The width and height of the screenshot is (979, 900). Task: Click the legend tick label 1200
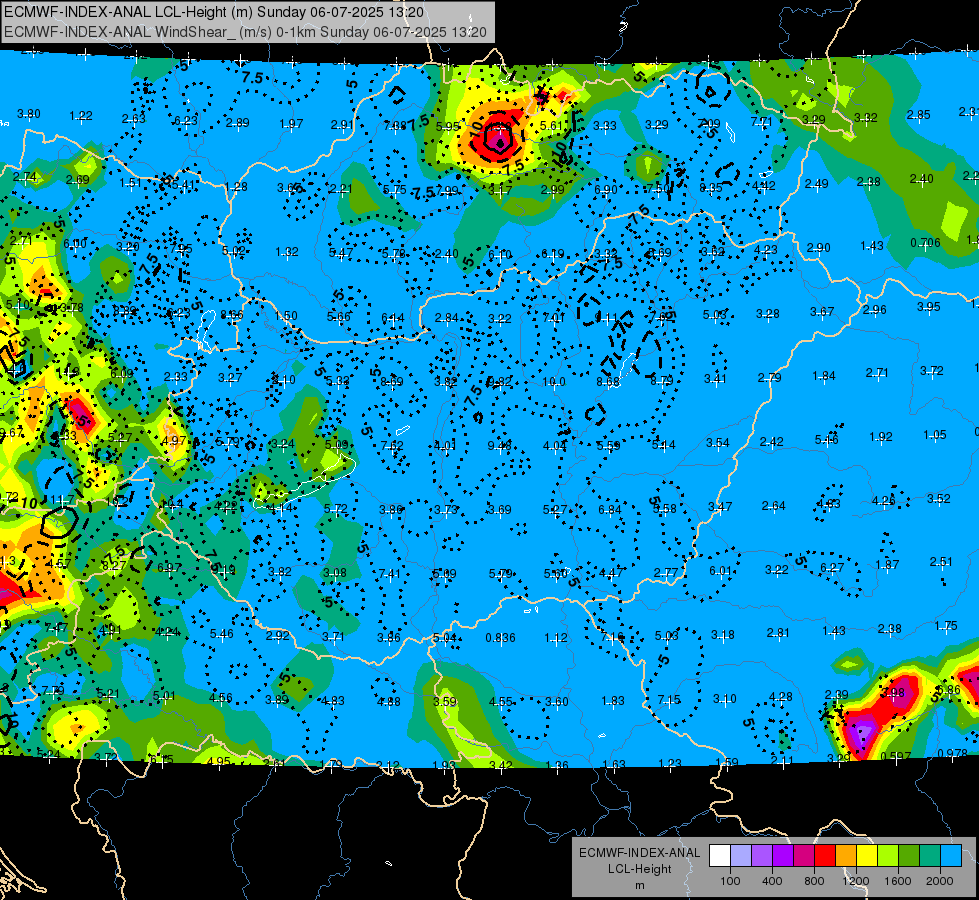856,881
